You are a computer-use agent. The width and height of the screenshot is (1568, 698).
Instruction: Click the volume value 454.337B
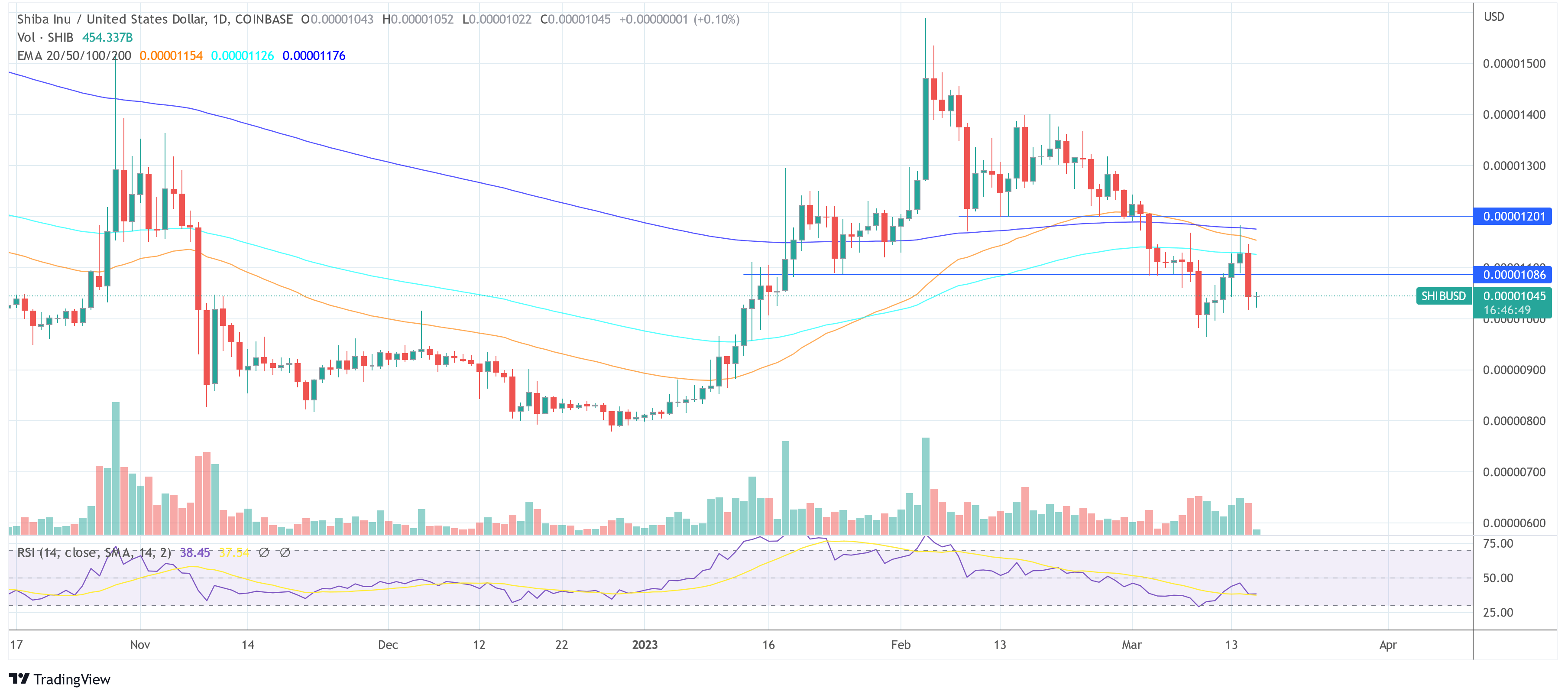107,37
